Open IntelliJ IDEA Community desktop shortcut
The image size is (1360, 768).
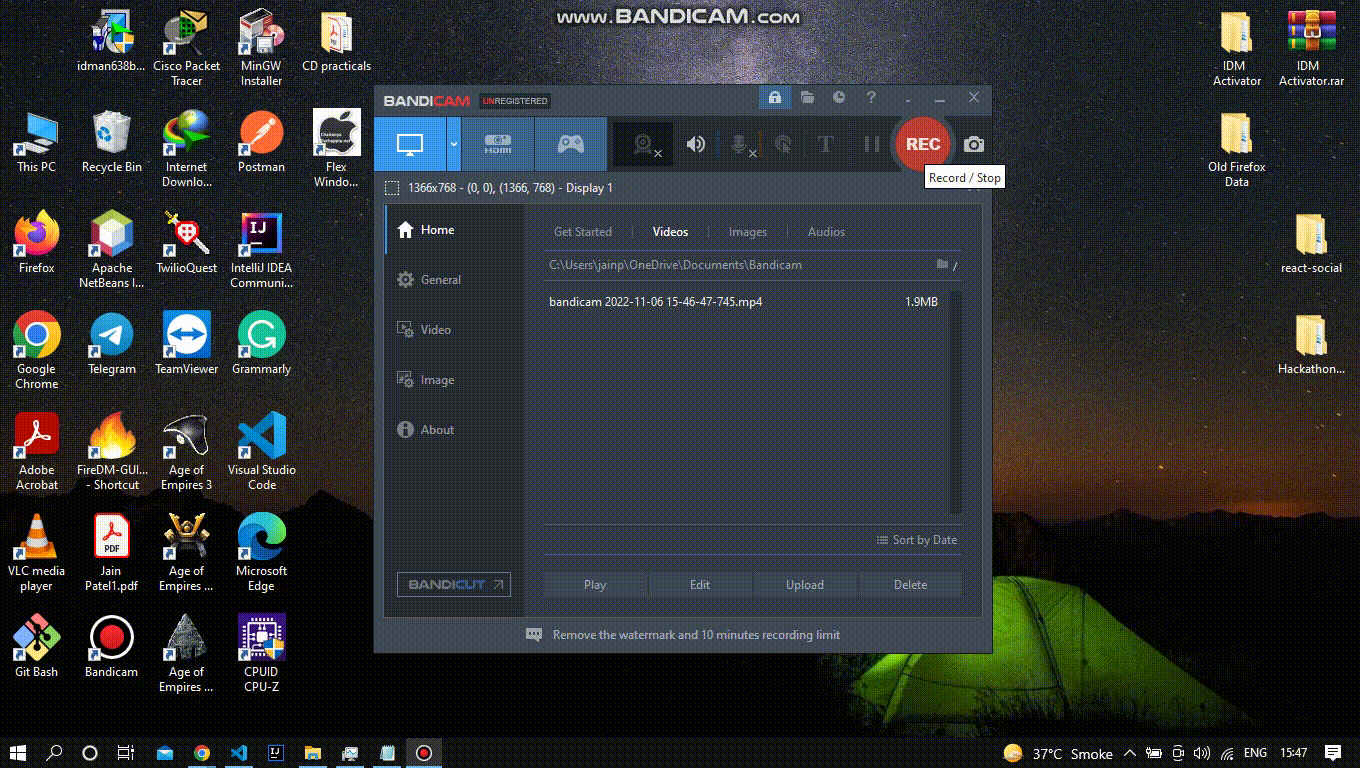261,250
